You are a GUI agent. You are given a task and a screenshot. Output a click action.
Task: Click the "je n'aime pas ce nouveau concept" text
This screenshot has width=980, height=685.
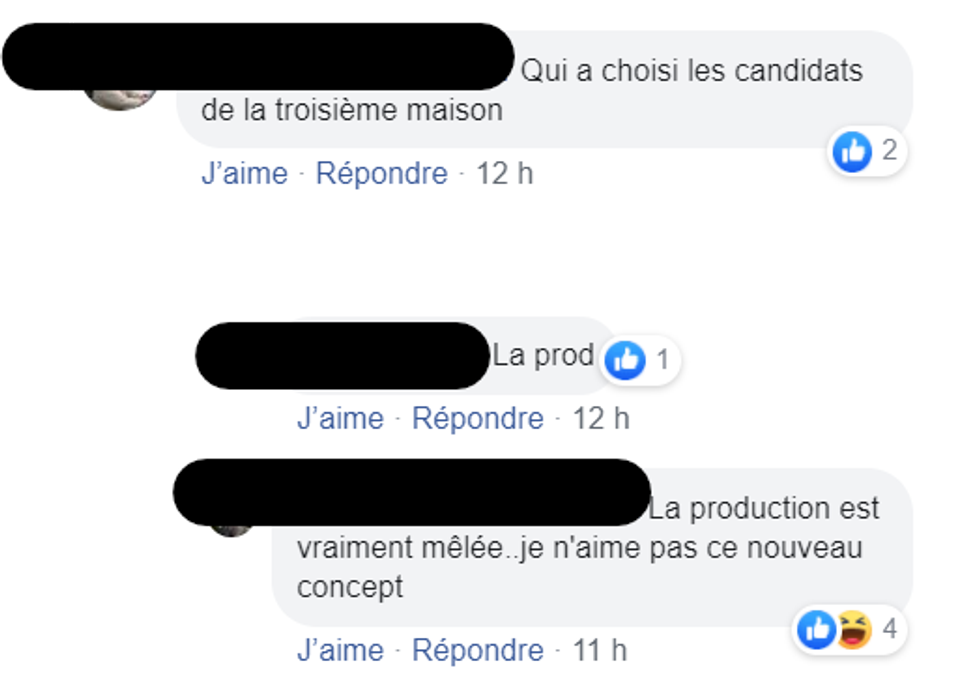click(x=580, y=549)
